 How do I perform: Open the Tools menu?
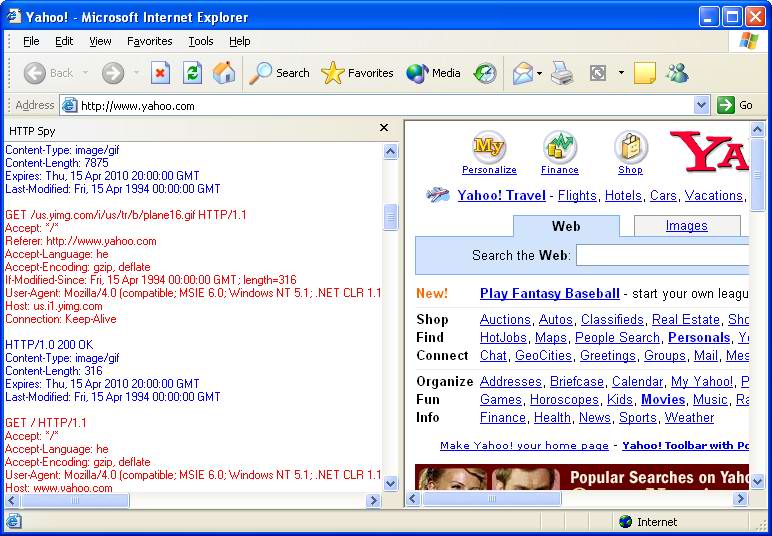click(x=201, y=41)
